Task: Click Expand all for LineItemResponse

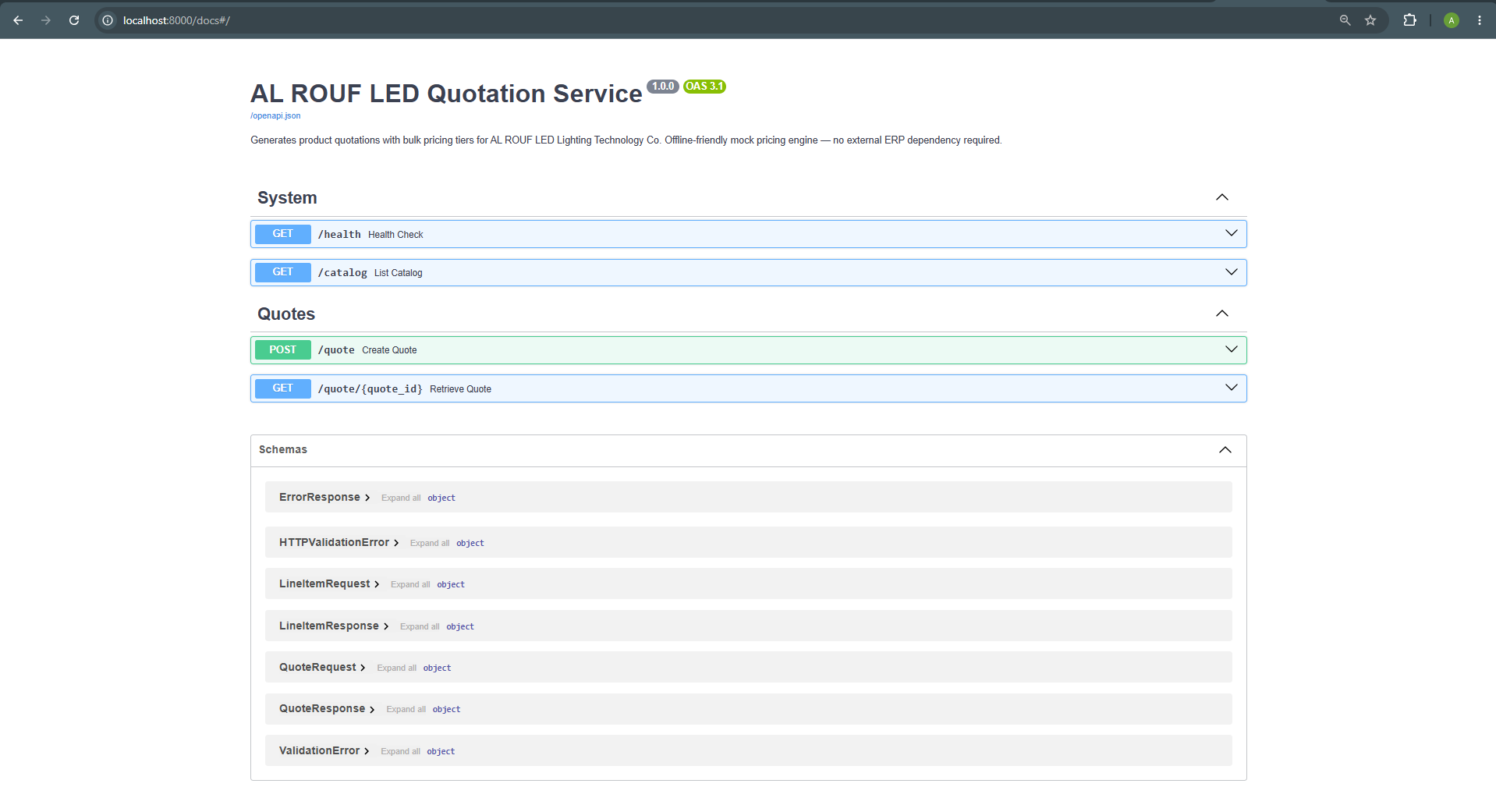Action: coord(420,626)
